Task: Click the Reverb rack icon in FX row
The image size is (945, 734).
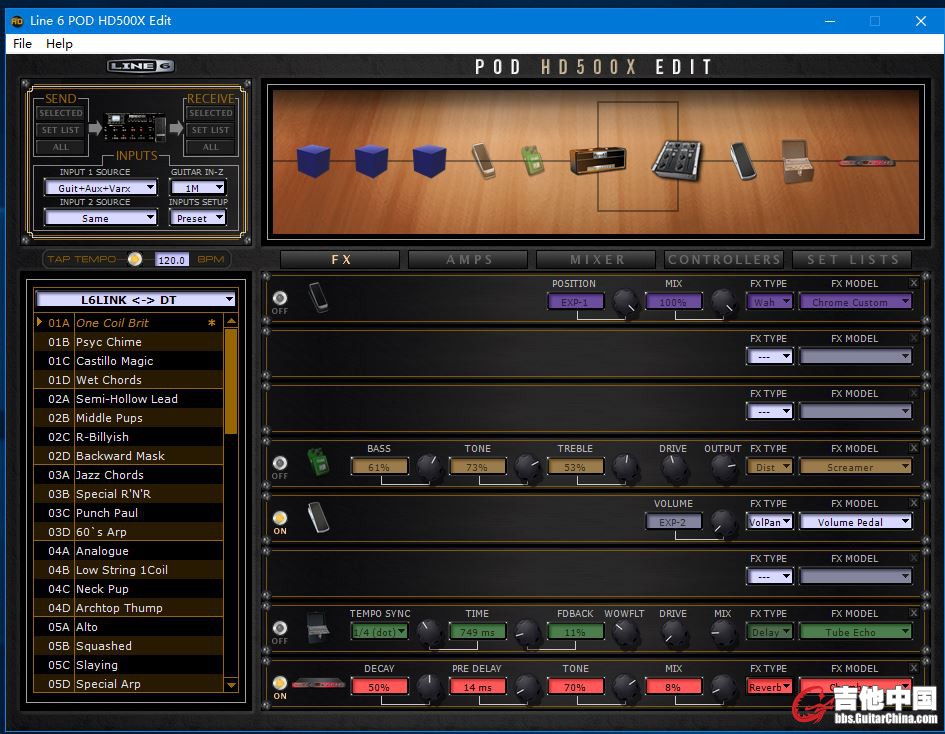Action: pos(318,684)
